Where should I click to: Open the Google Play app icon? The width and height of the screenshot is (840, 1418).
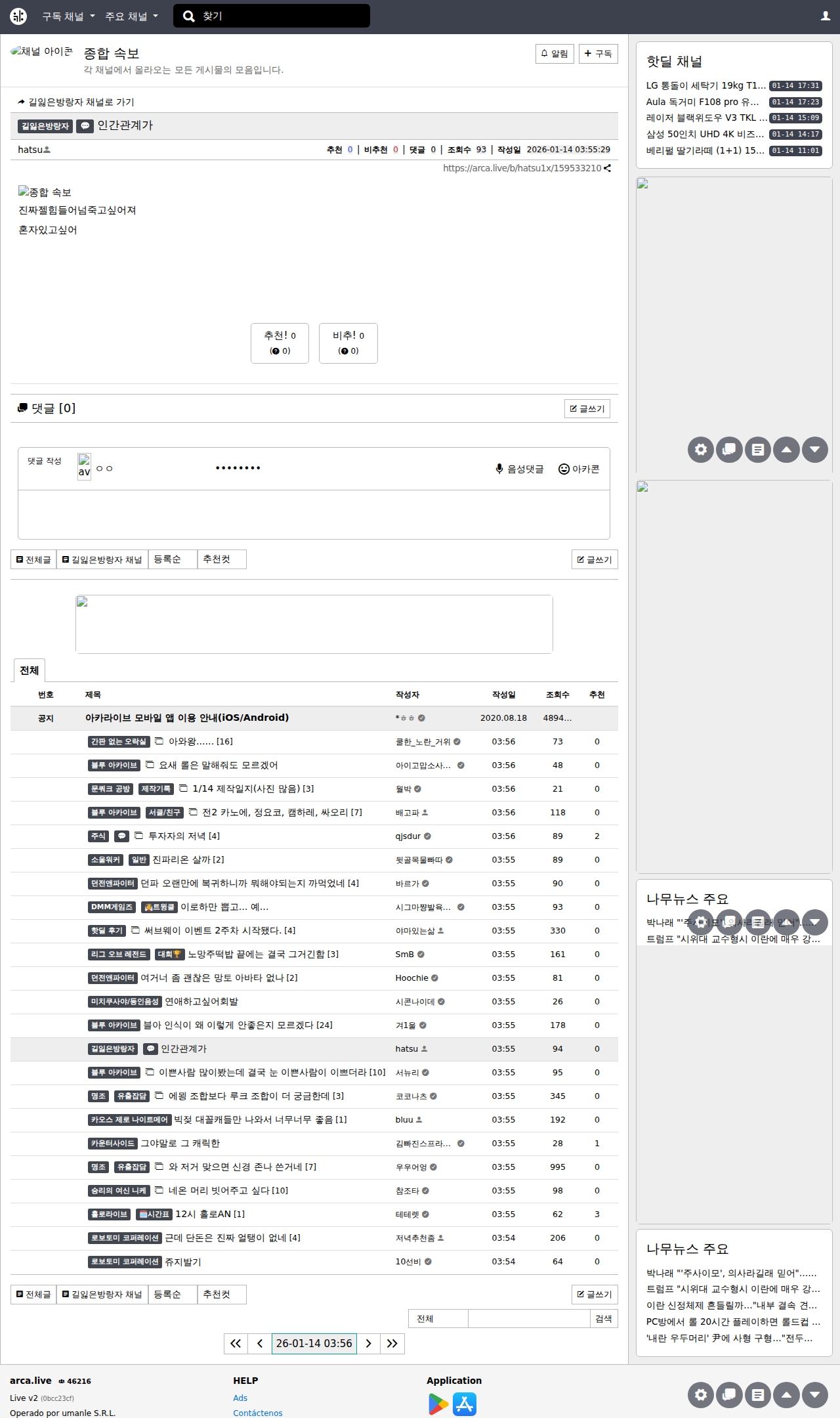[438, 1404]
